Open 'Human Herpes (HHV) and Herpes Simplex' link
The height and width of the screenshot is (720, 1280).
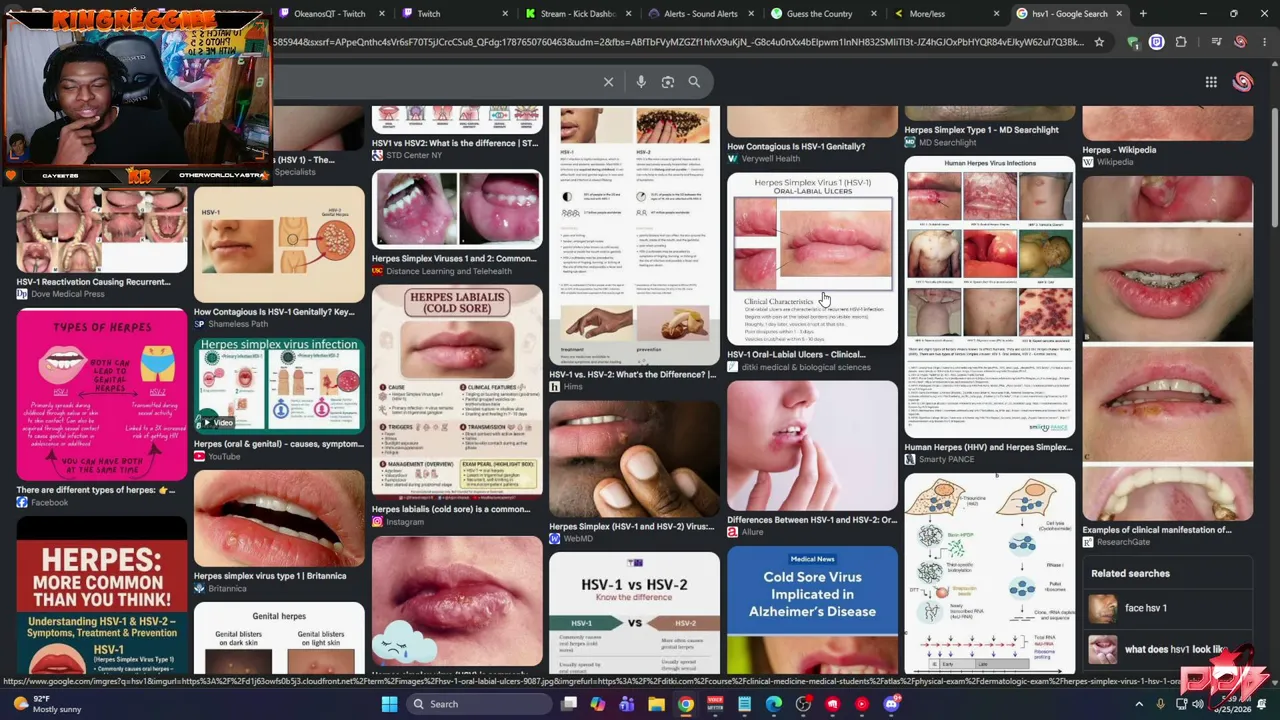pos(988,447)
